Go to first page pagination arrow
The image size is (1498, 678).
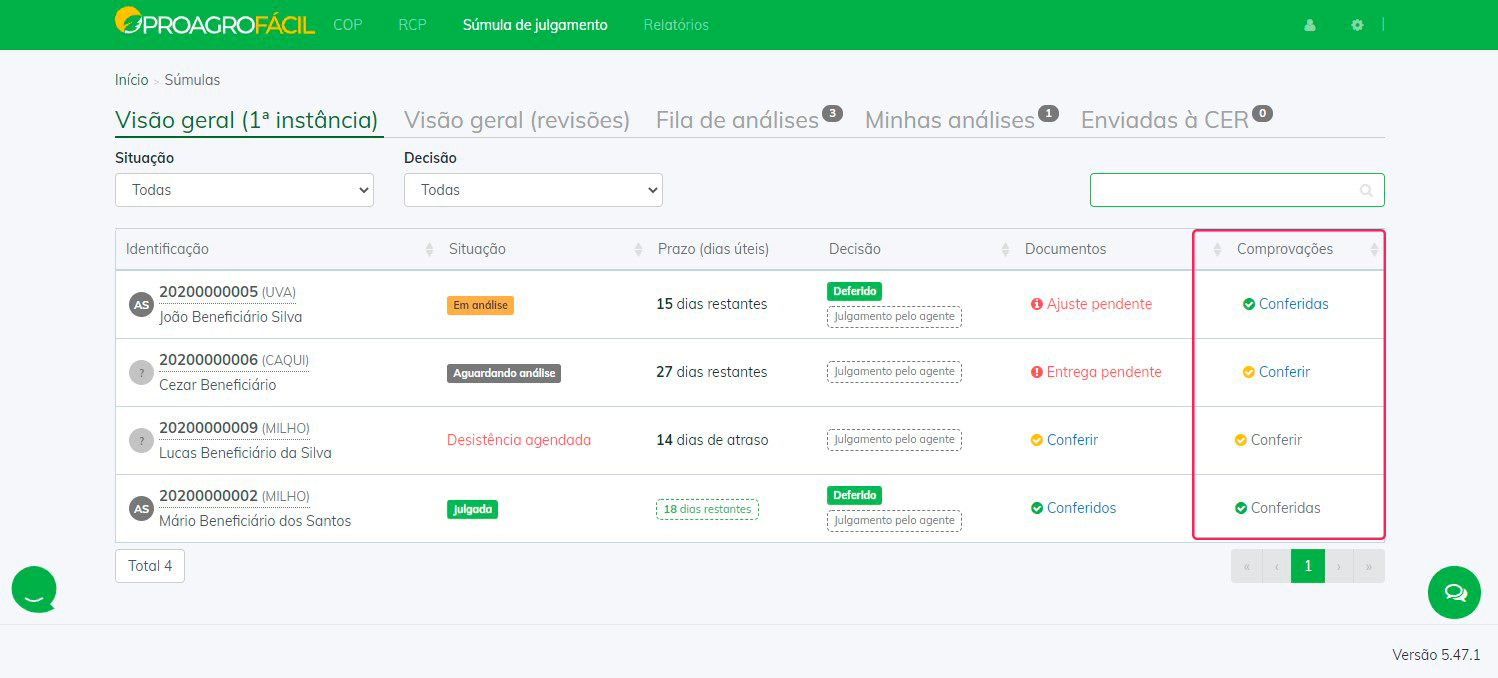click(x=1247, y=566)
